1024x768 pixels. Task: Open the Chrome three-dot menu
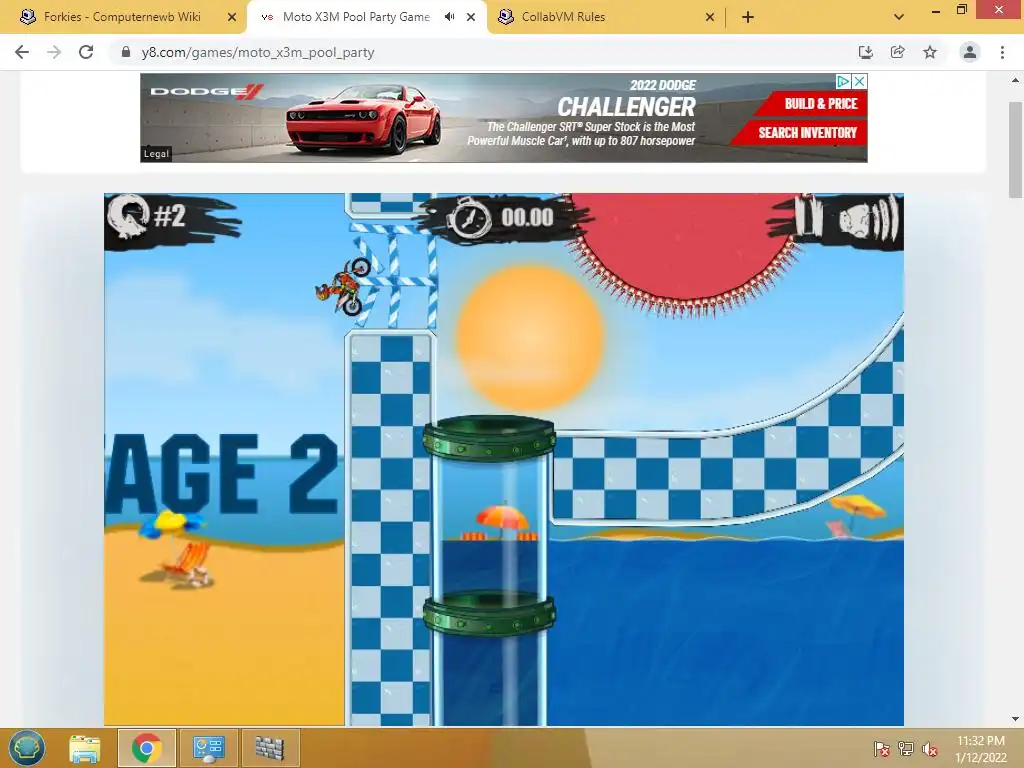1002,52
